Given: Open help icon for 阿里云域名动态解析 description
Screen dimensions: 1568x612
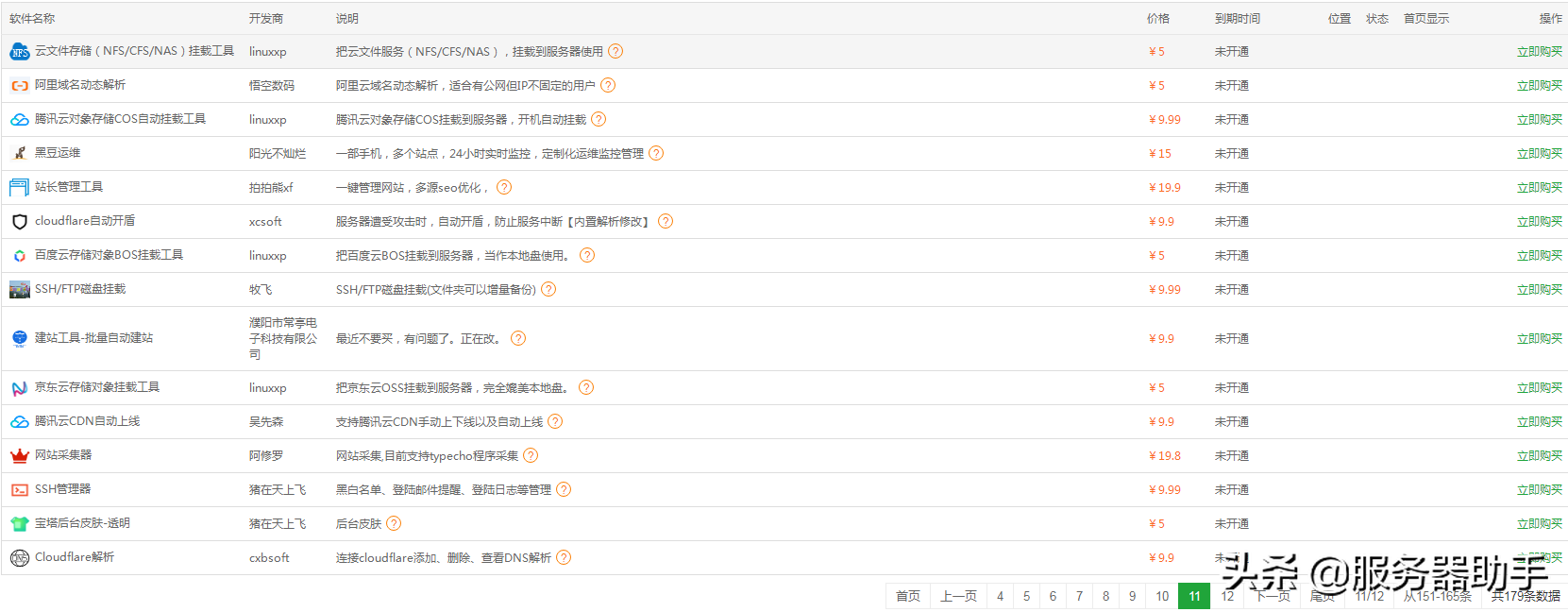Looking at the screenshot, I should point(608,85).
